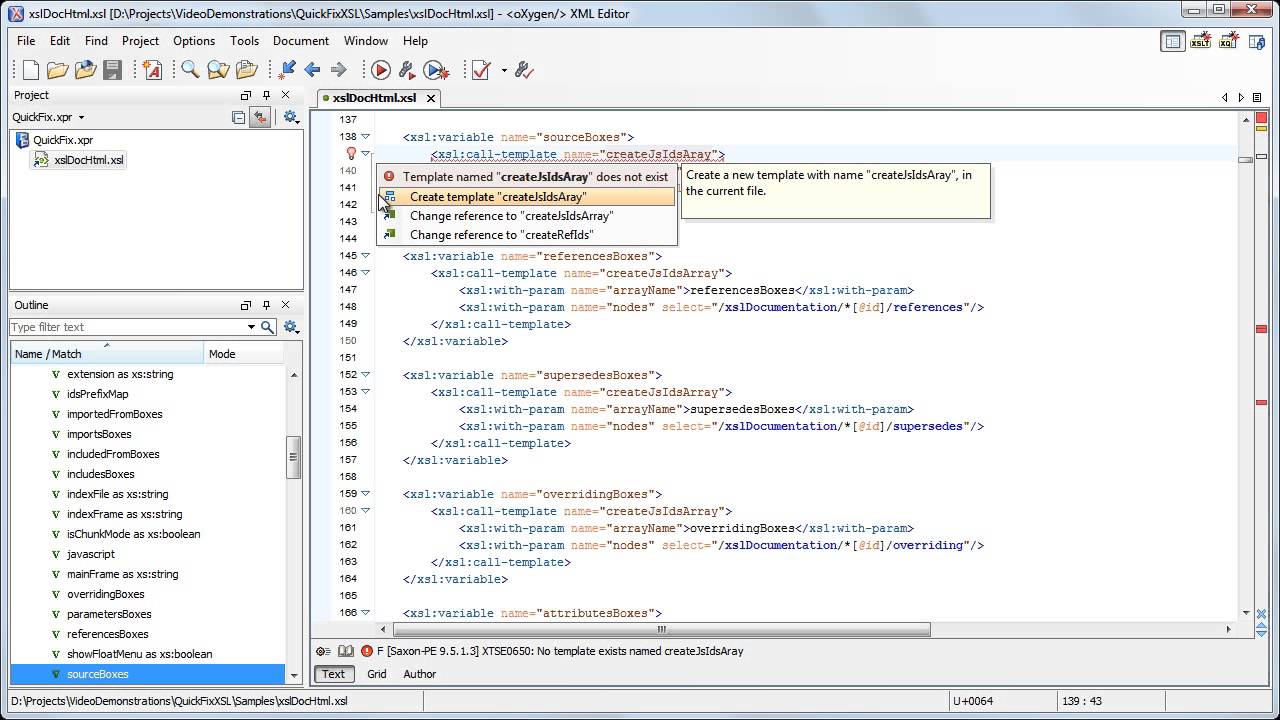Open the Outline filter text dropdown arrow
The width and height of the screenshot is (1280, 720).
pos(251,327)
